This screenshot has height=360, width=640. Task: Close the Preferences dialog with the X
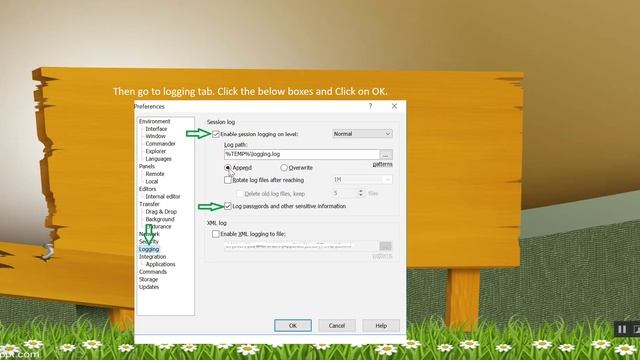394,106
